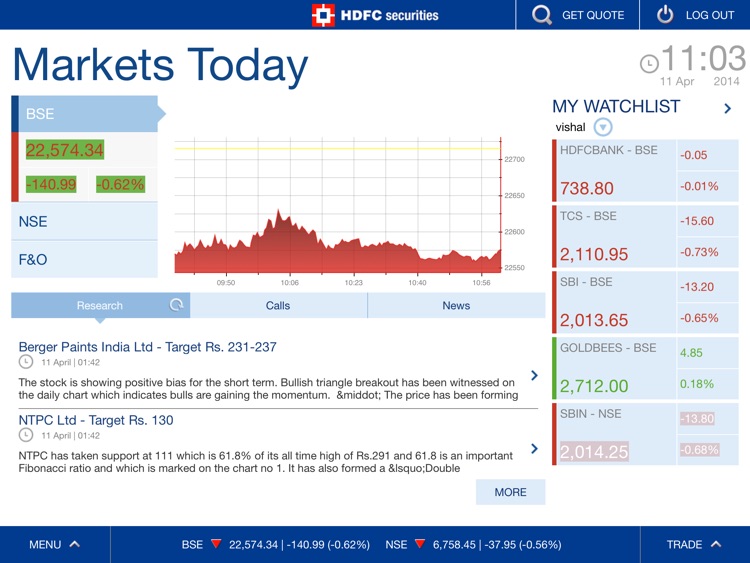Open NTPC Ltd research via chevron
750x563 pixels.
tap(534, 449)
